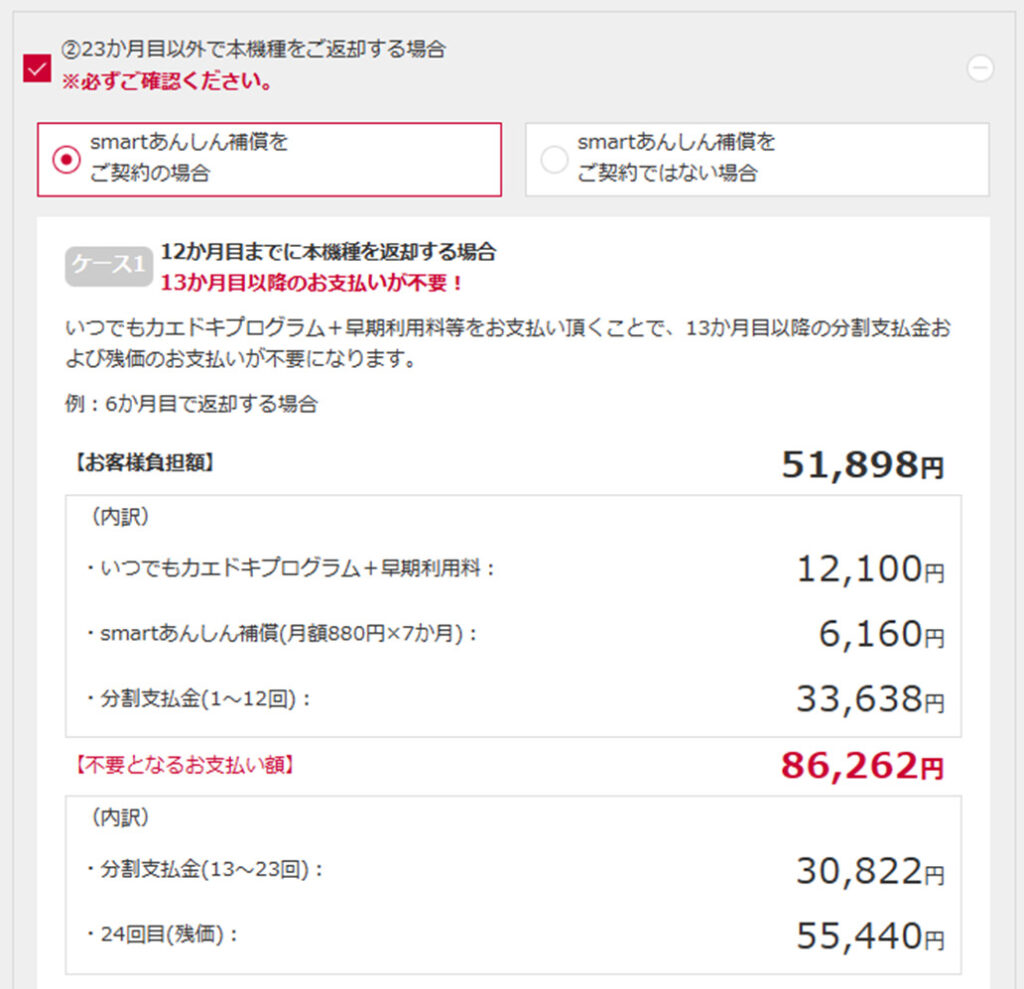Click the 12か月目までに本機種を返却する場合 heading
The image size is (1024, 989).
pyautogui.click(x=328, y=252)
